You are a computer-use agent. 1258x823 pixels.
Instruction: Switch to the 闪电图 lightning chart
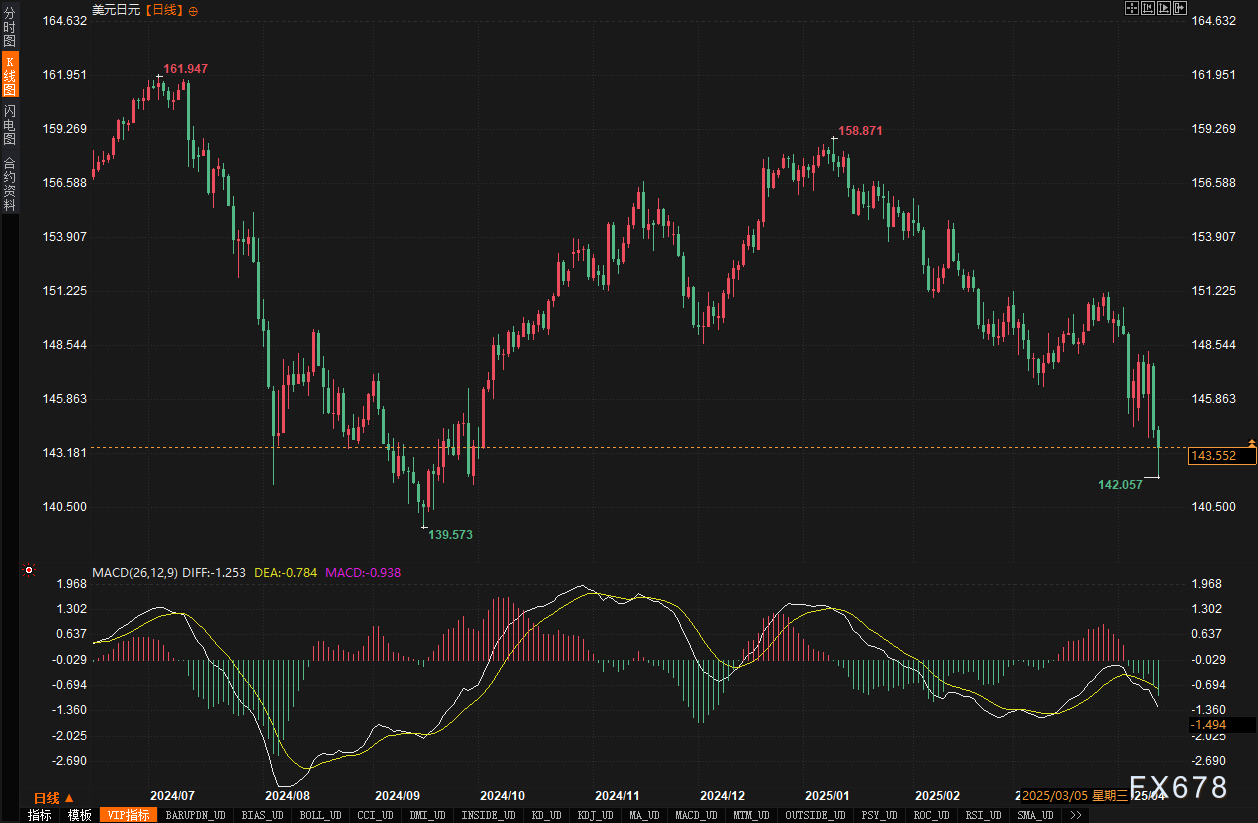[x=9, y=124]
